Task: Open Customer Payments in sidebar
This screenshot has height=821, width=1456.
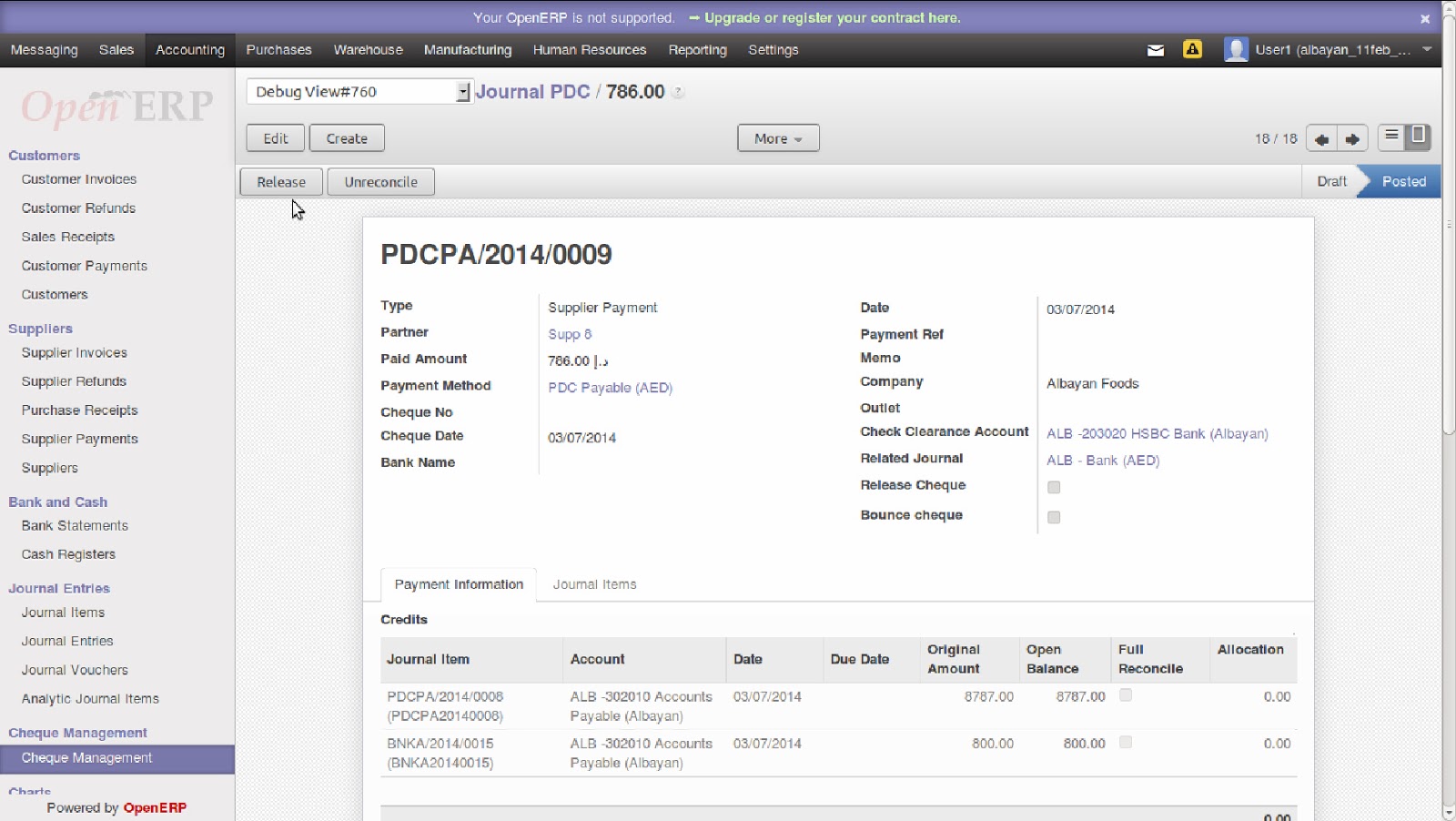Action: point(85,266)
